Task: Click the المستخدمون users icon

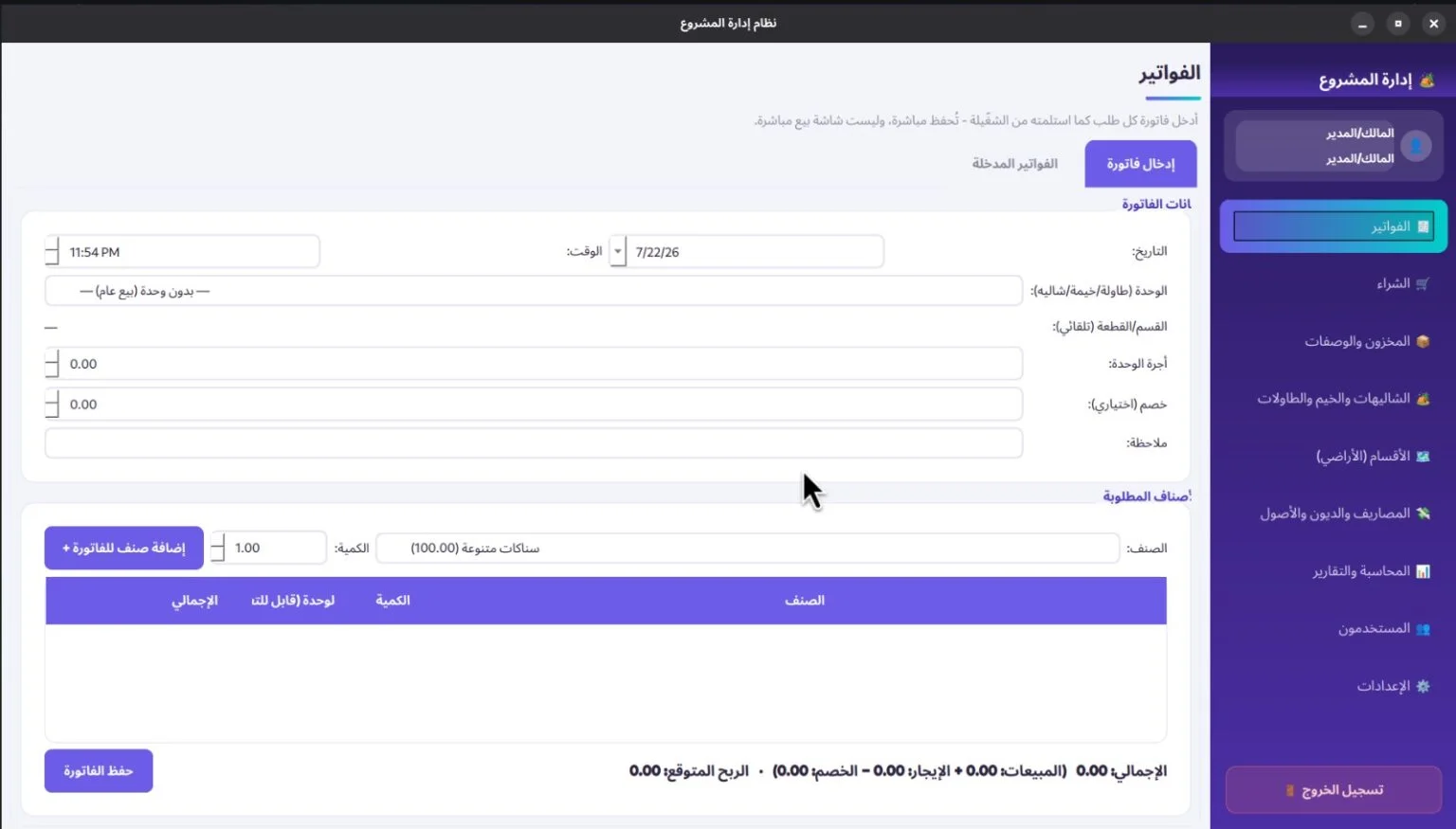Action: [x=1422, y=629]
